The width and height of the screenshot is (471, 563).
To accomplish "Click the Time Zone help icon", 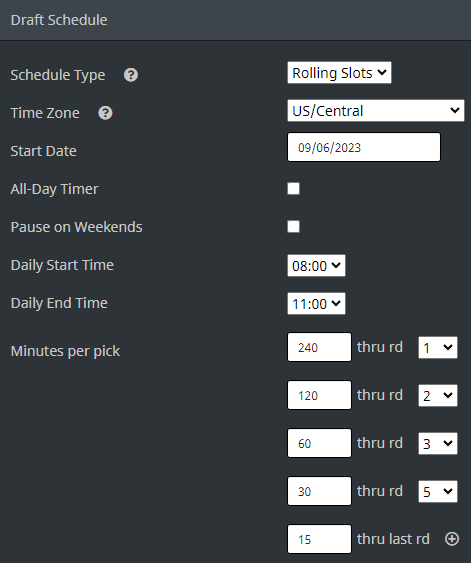I will 105,113.
